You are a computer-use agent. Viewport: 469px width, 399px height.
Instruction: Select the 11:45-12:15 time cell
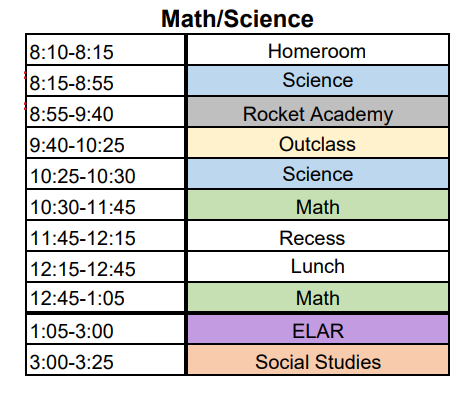(105, 236)
